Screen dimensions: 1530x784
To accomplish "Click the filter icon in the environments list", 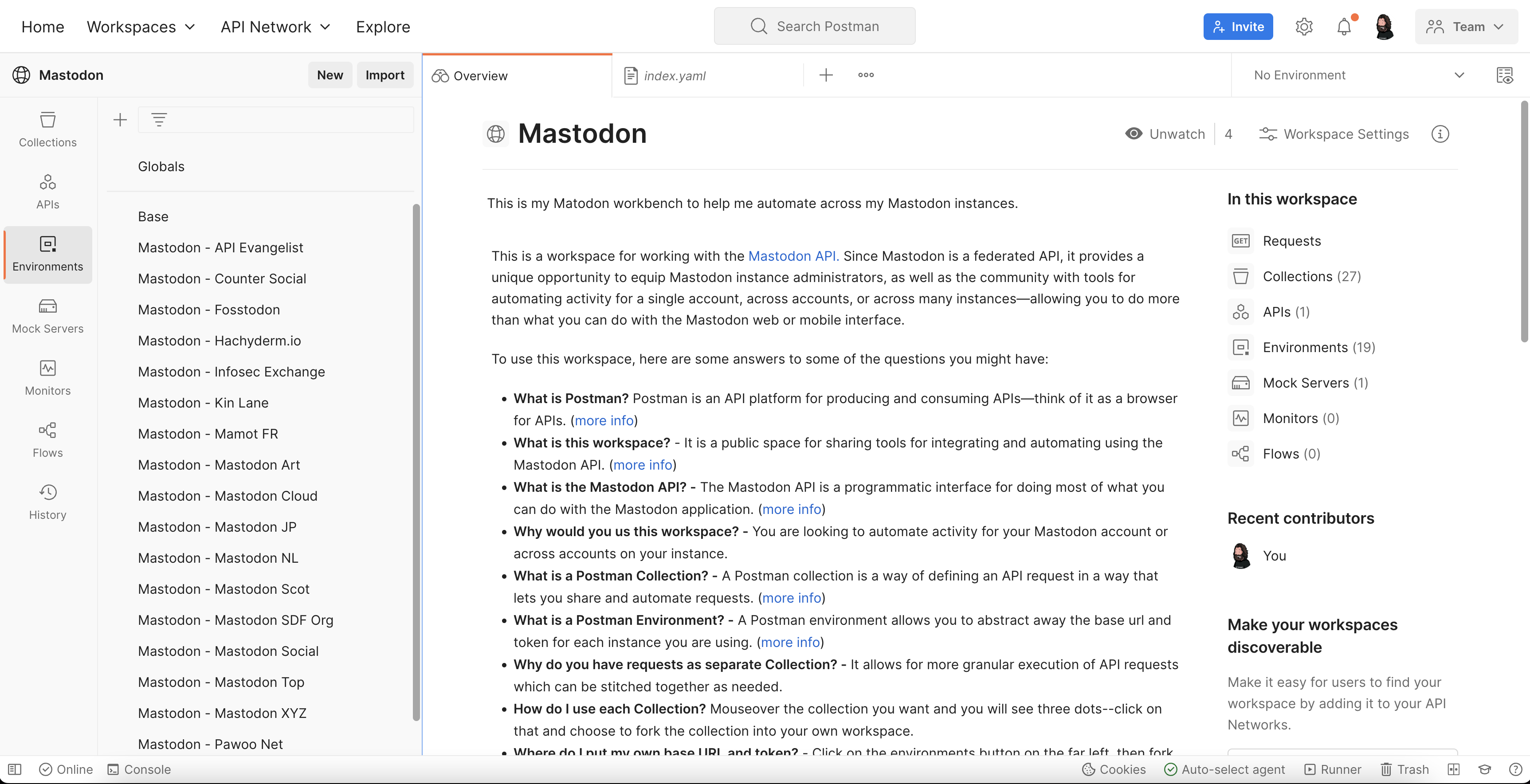I will coord(159,120).
